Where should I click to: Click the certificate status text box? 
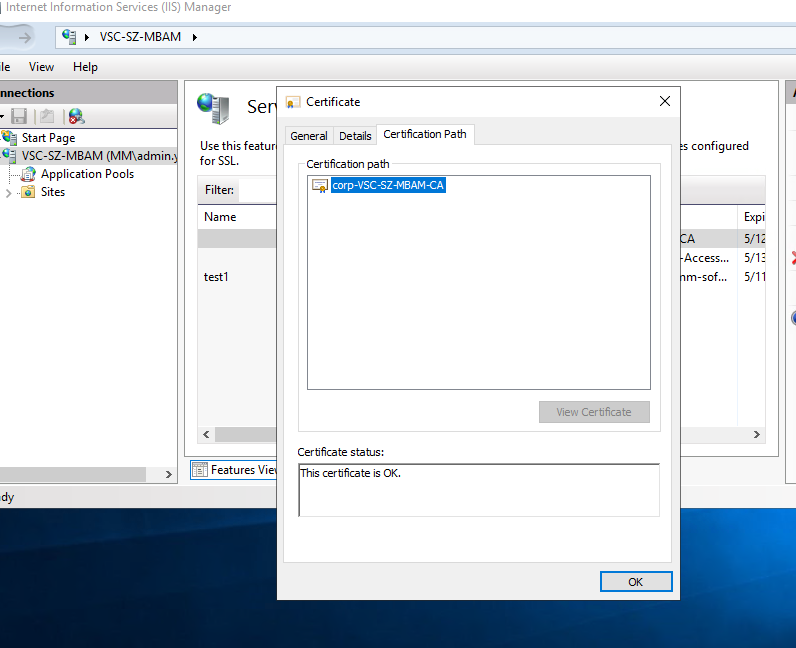(479, 490)
